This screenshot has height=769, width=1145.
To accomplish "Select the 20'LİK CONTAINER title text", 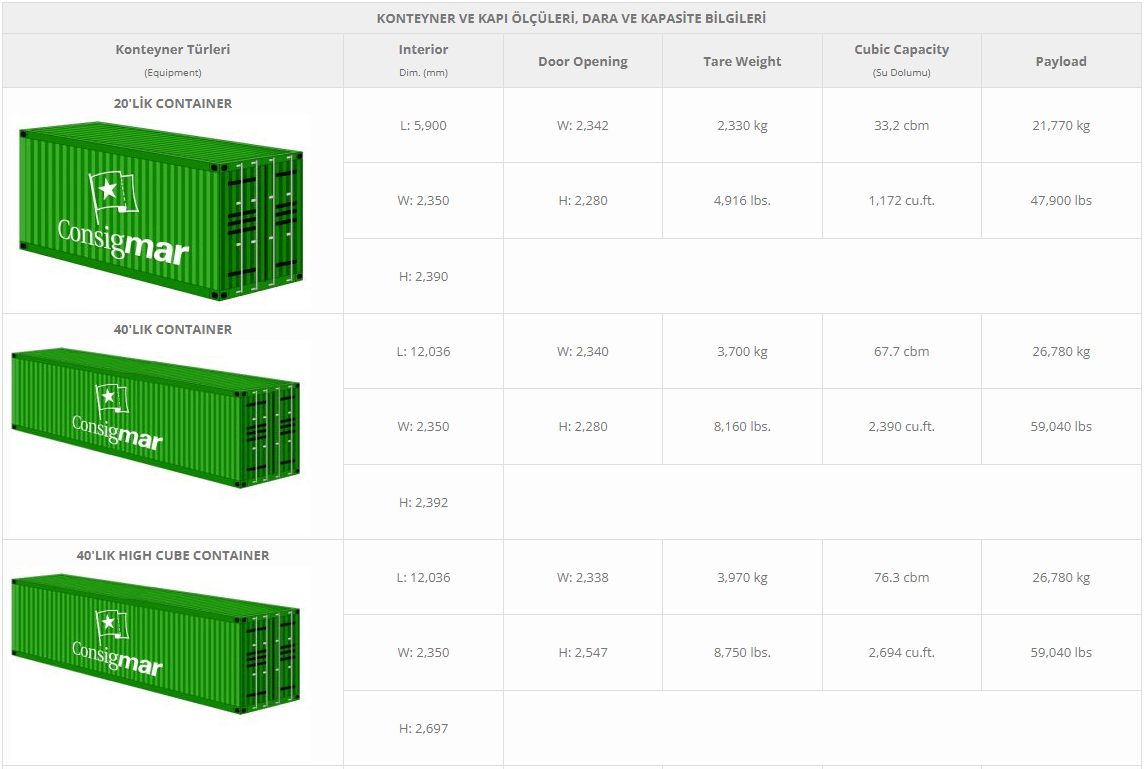I will click(173, 103).
